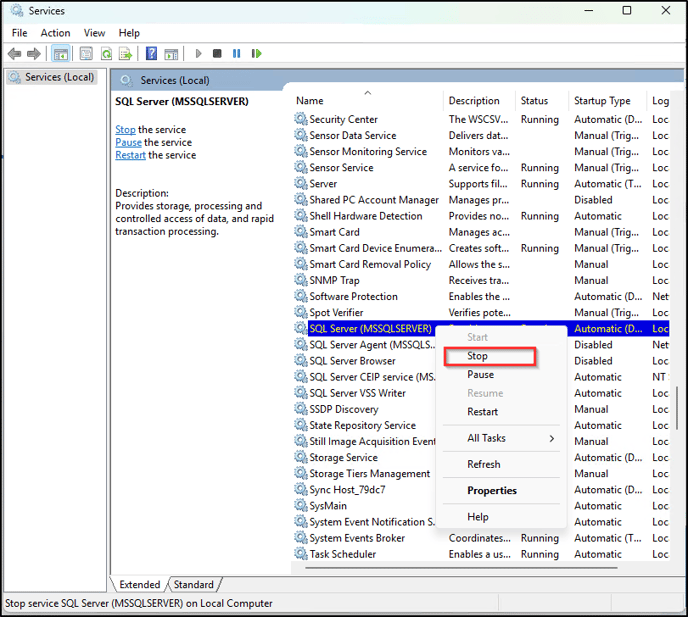Click the gear icon beside SQL Server Browser
688x617 pixels.
point(301,361)
